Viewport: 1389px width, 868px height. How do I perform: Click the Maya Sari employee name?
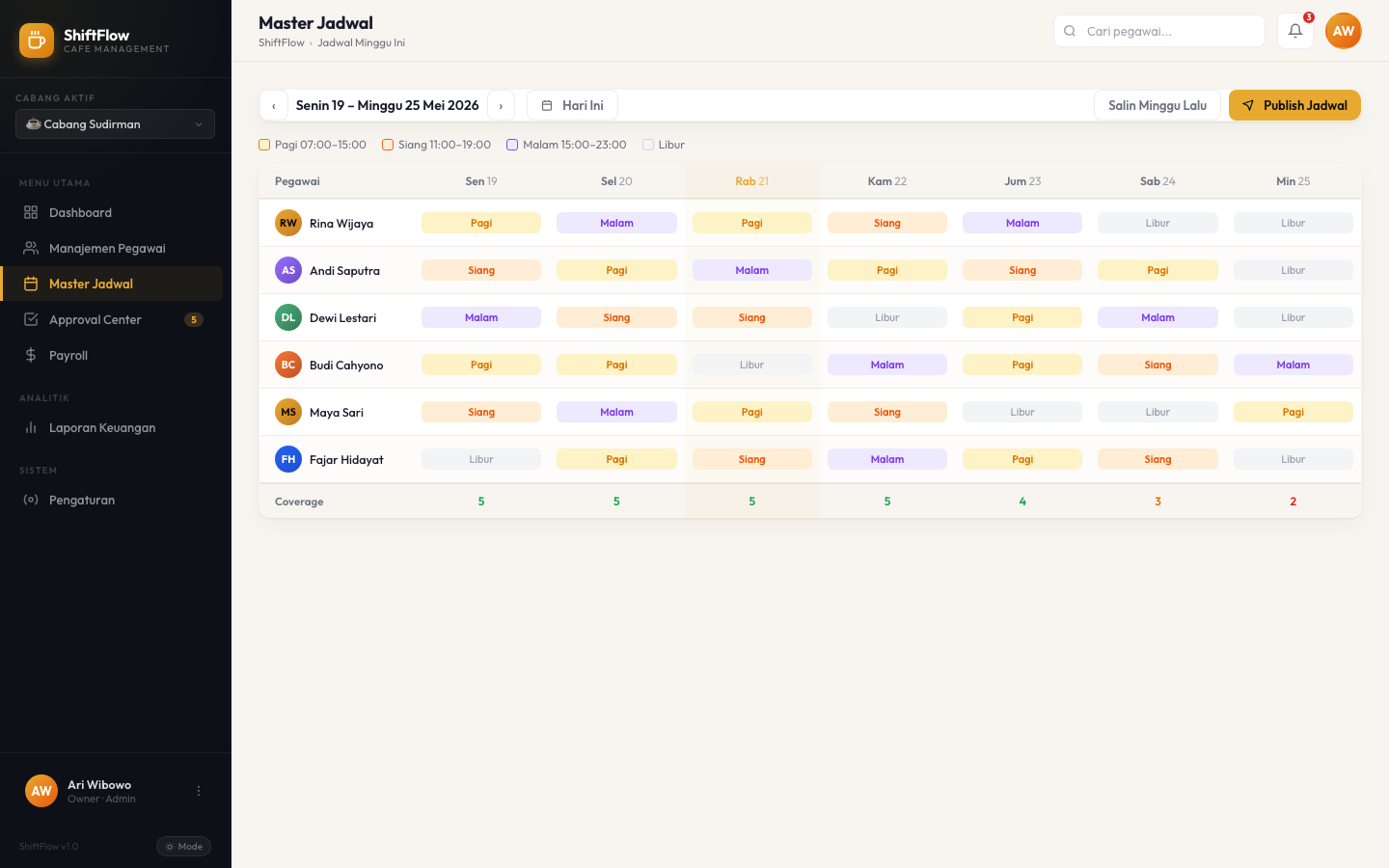pos(337,412)
